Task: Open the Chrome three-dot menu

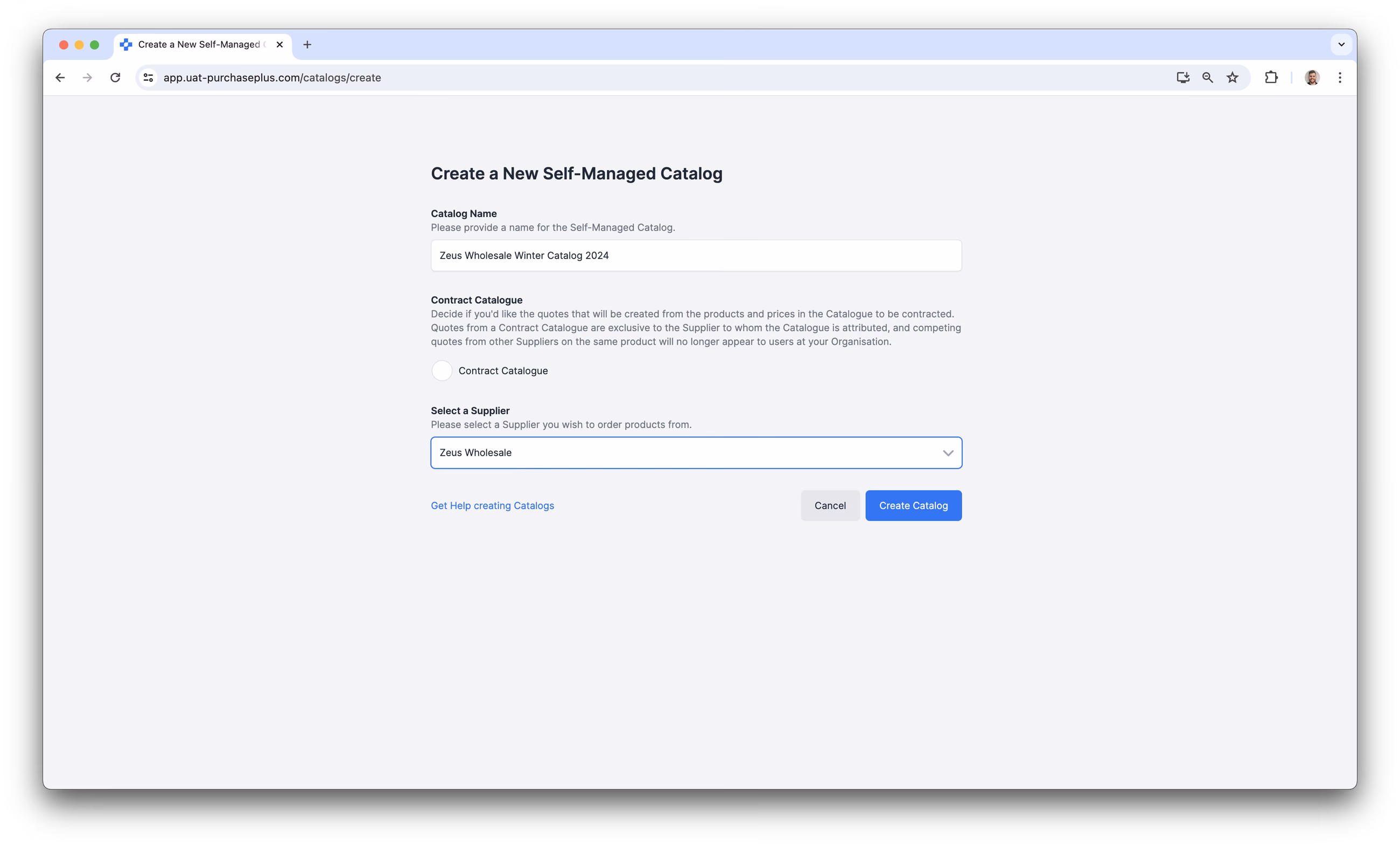Action: tap(1340, 78)
